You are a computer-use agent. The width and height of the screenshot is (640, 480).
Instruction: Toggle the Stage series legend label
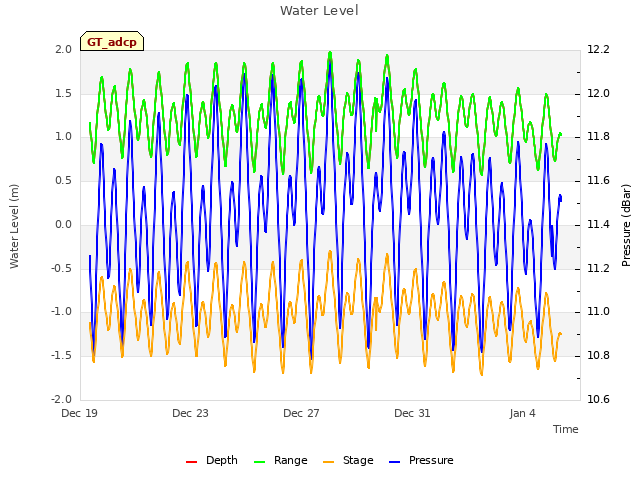point(358,460)
